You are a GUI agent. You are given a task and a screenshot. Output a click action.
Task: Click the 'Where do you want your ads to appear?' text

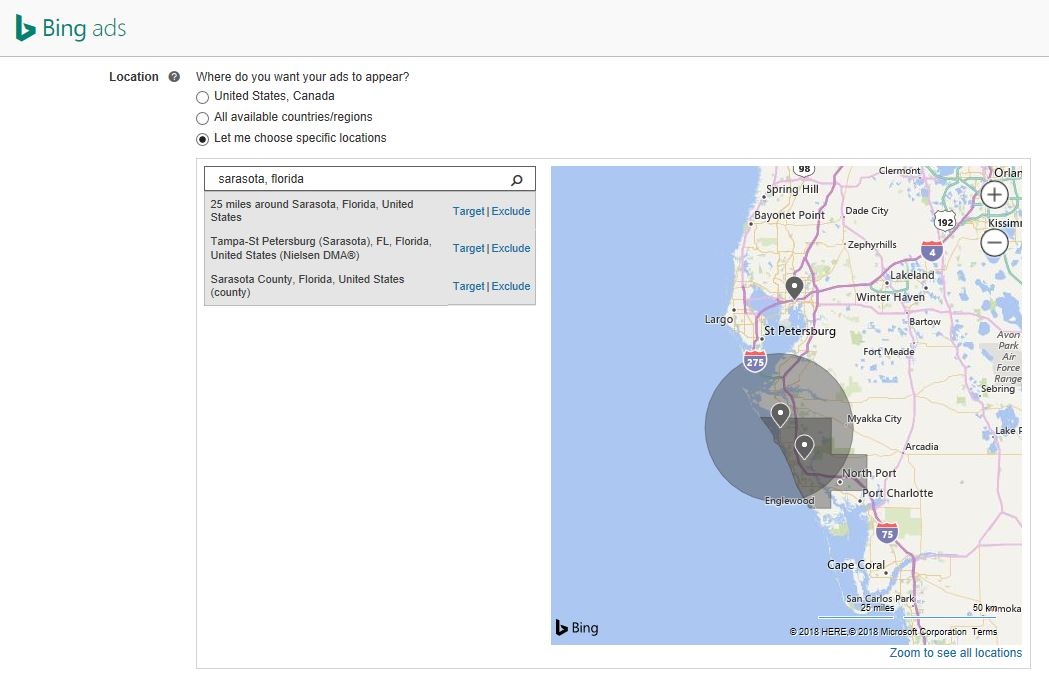[x=302, y=77]
